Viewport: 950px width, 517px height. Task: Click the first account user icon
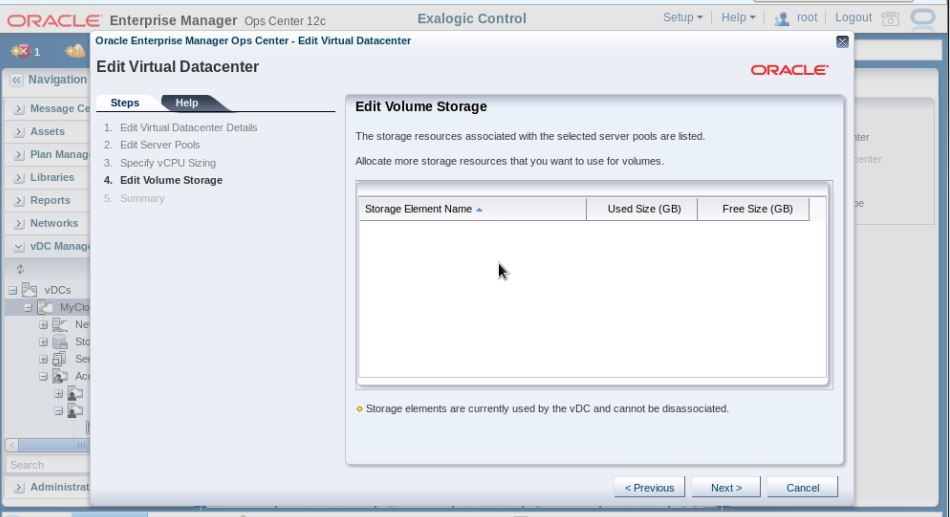[75, 393]
